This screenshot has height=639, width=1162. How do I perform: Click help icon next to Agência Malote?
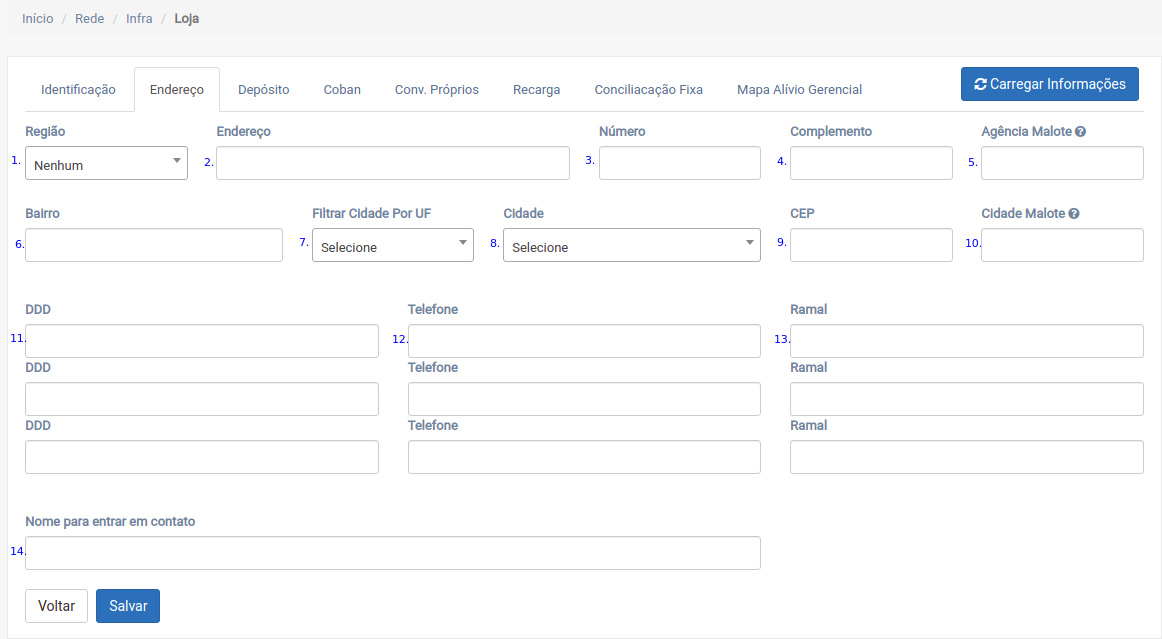1081,132
